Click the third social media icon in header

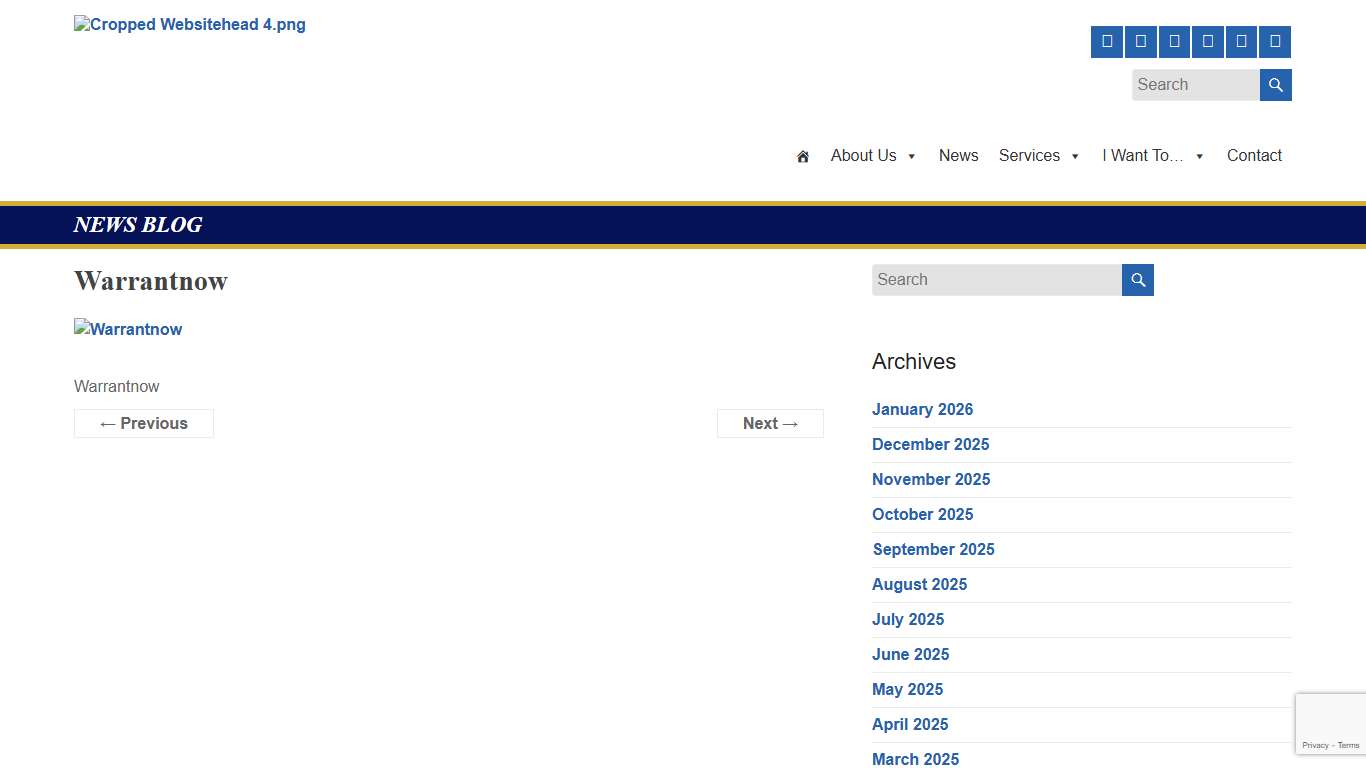click(1174, 42)
